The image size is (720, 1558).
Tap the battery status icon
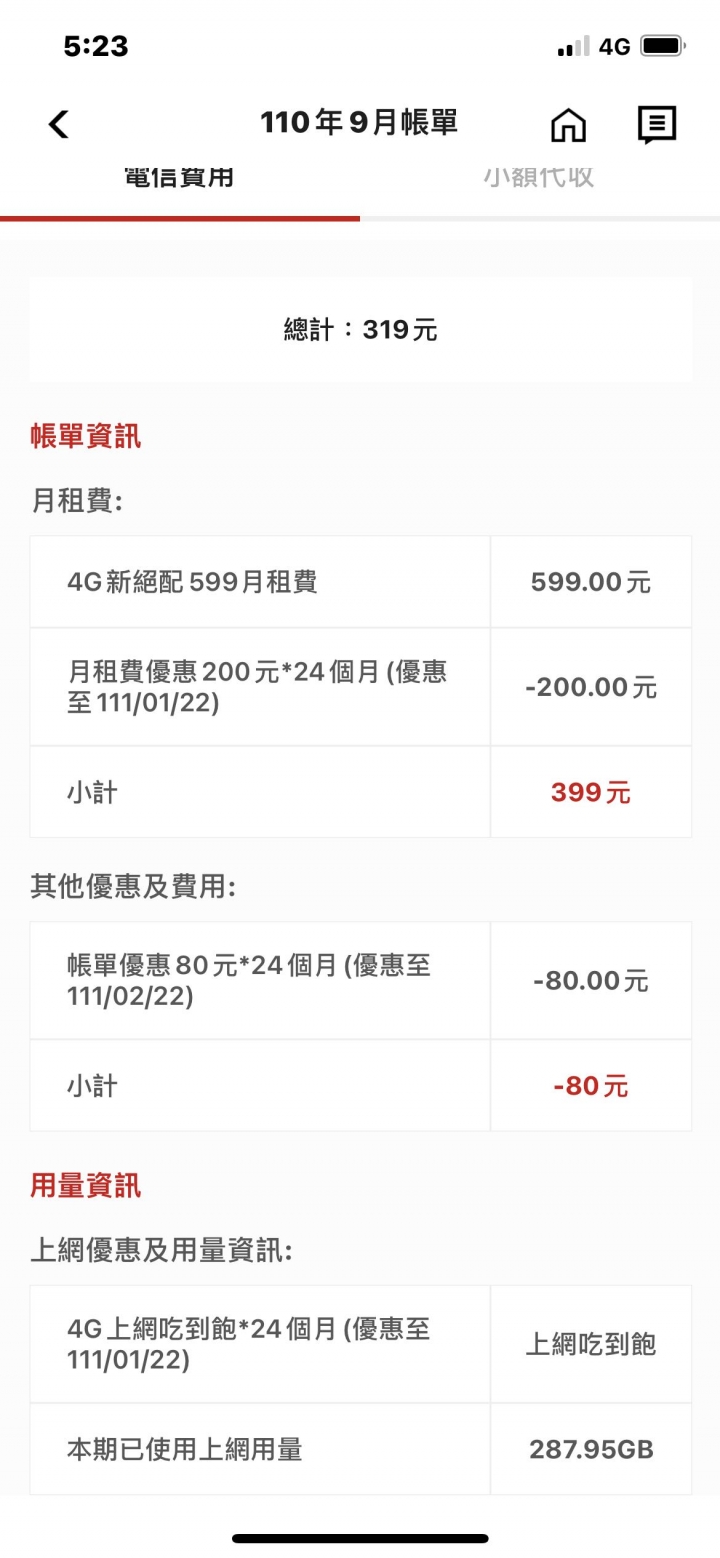pyautogui.click(x=662, y=47)
